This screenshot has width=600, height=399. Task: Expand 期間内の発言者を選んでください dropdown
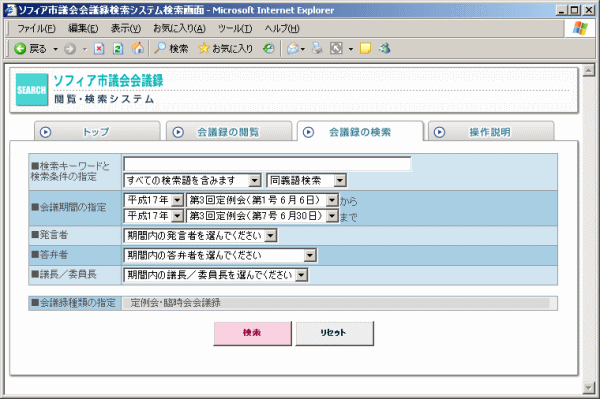tap(271, 236)
